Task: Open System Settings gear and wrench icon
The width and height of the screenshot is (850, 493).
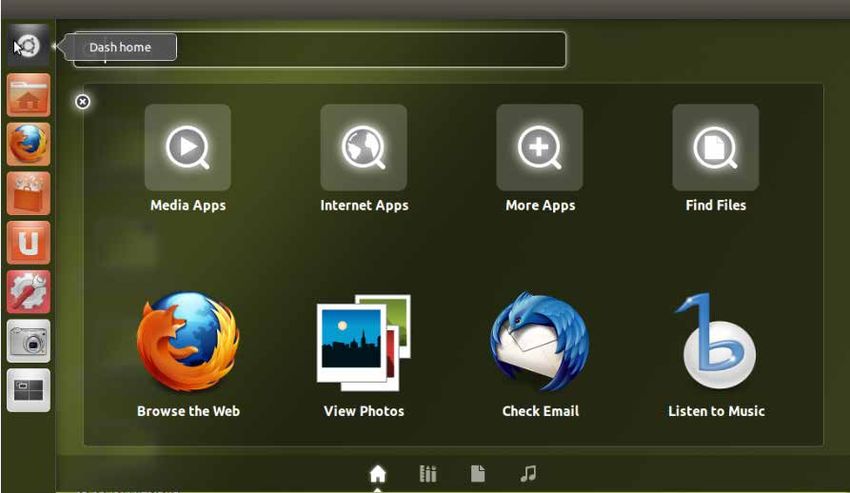Action: click(x=28, y=292)
